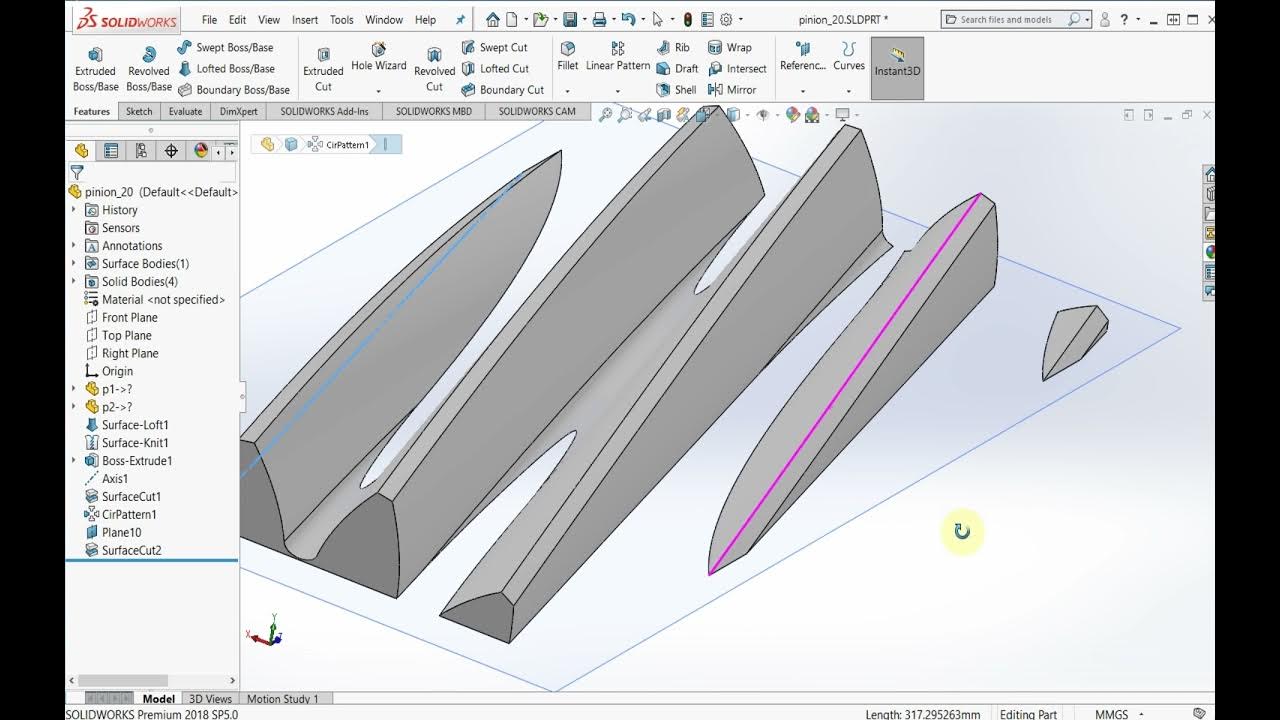
Task: Toggle Instant3D mode
Action: 897,68
